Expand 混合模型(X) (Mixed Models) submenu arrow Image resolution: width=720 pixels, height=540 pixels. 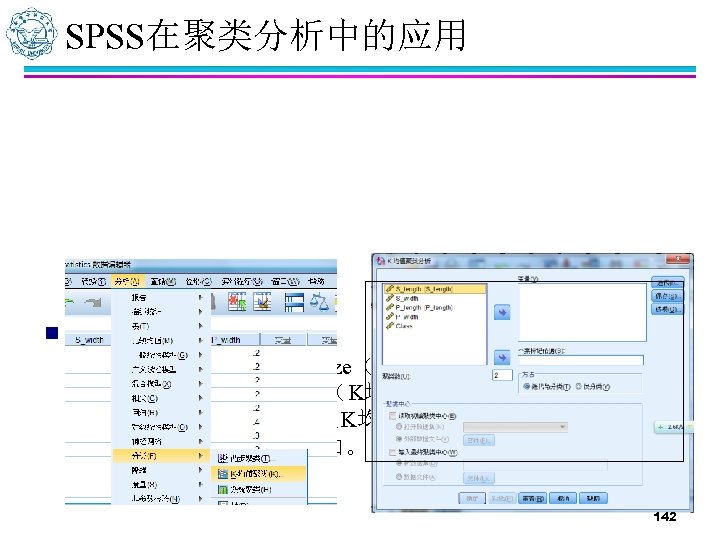coord(201,383)
